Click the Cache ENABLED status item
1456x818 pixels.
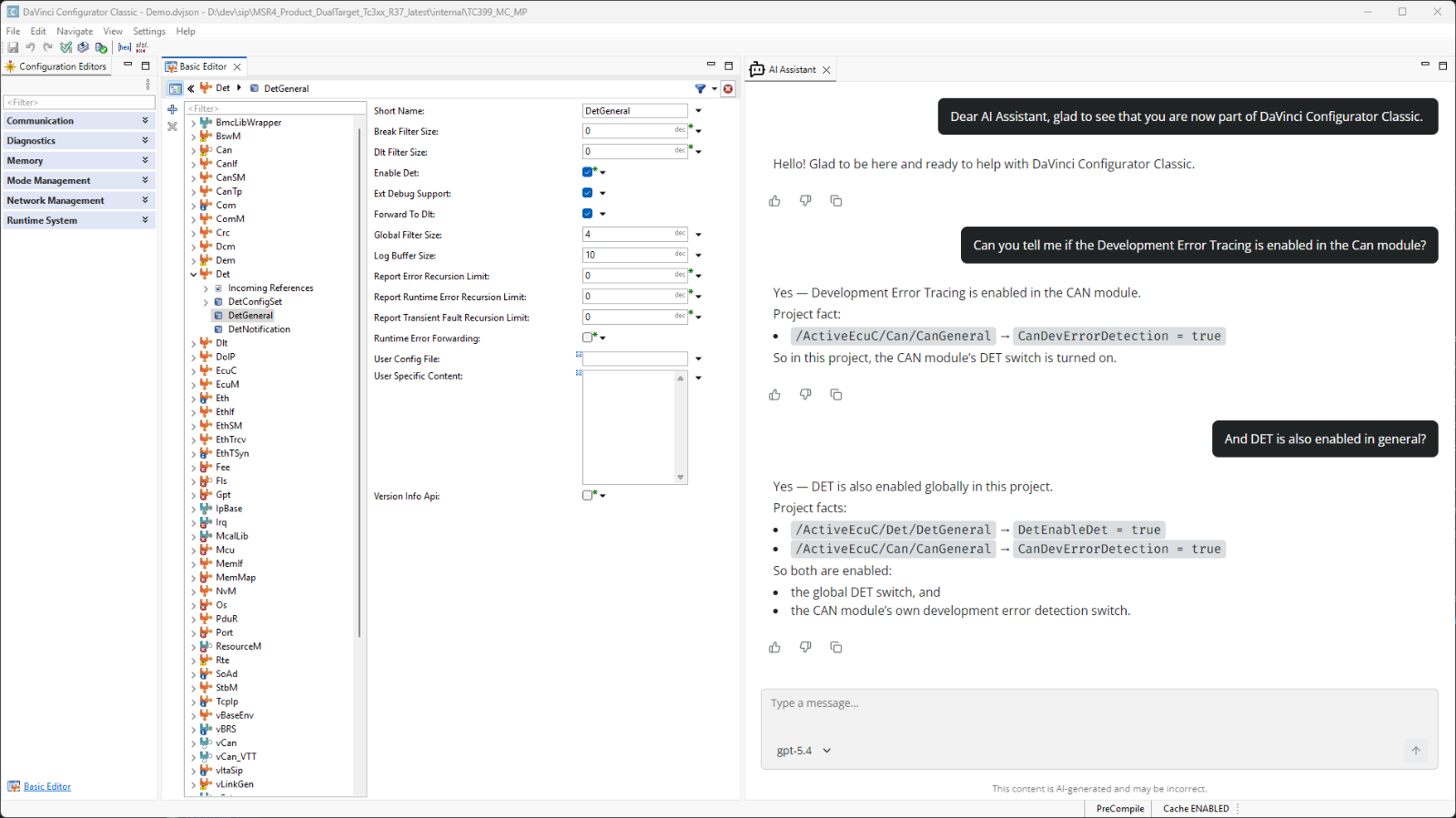click(1196, 809)
